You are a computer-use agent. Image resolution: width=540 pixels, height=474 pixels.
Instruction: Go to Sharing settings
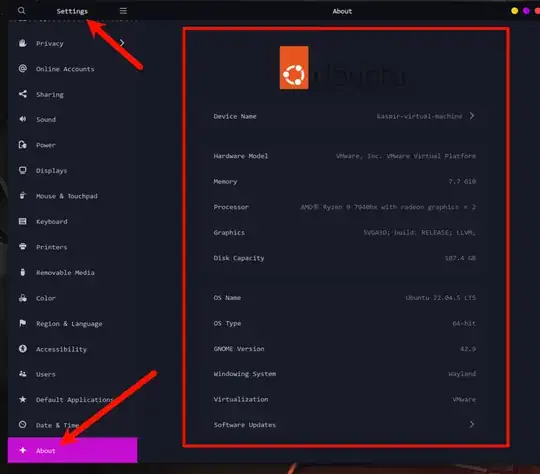pyautogui.click(x=72, y=94)
